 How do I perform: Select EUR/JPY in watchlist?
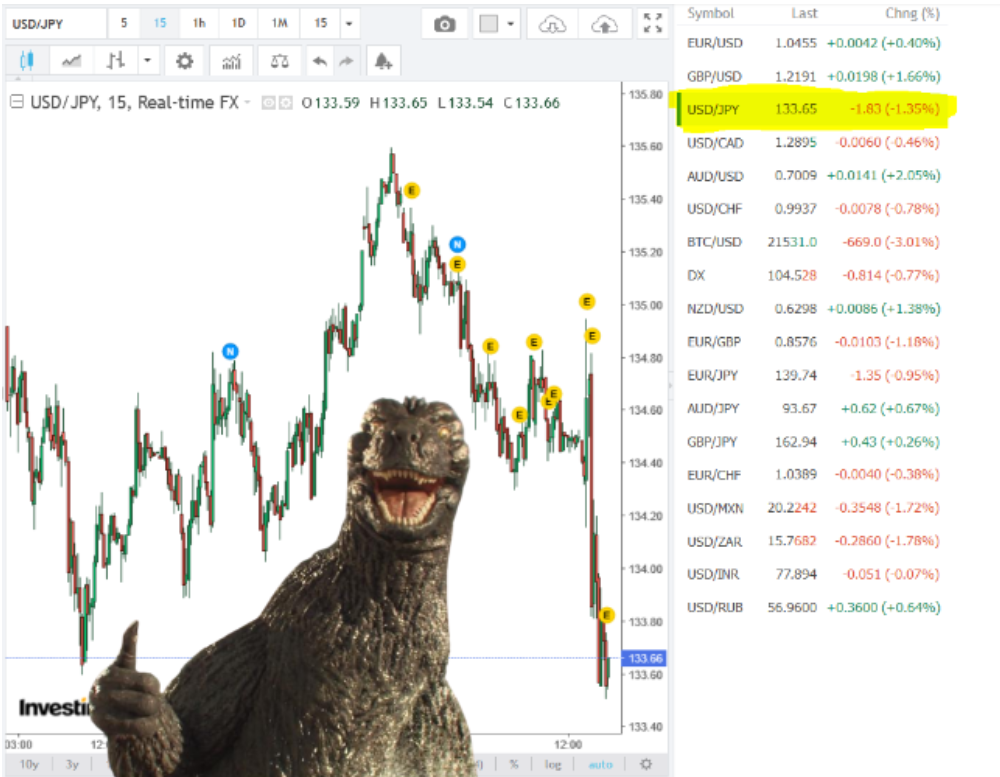[x=813, y=375]
